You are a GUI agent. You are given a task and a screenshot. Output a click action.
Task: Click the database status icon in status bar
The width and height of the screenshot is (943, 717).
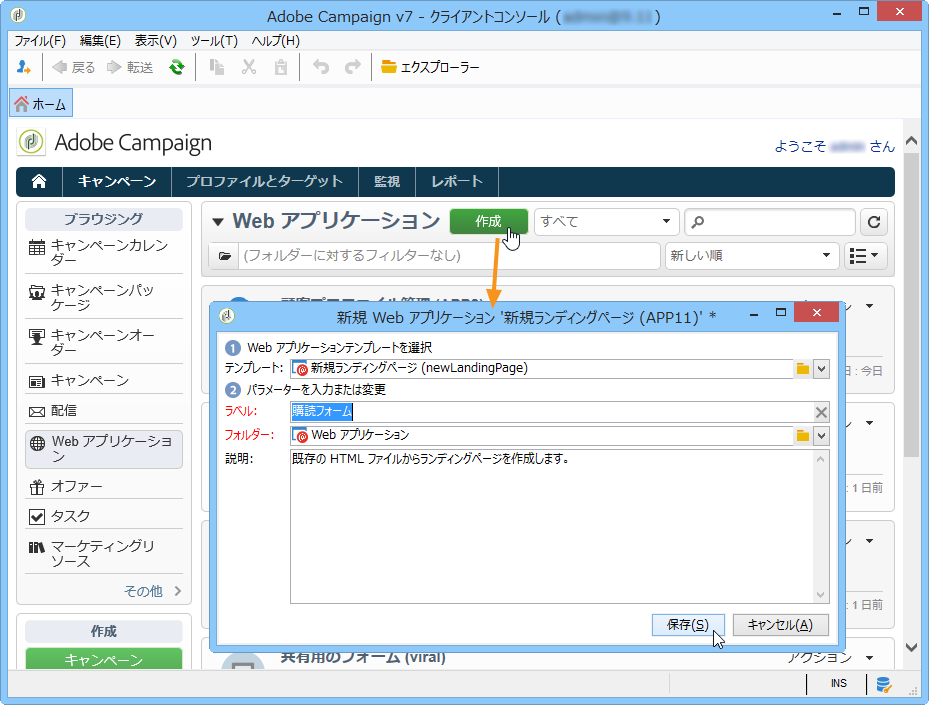[x=883, y=685]
